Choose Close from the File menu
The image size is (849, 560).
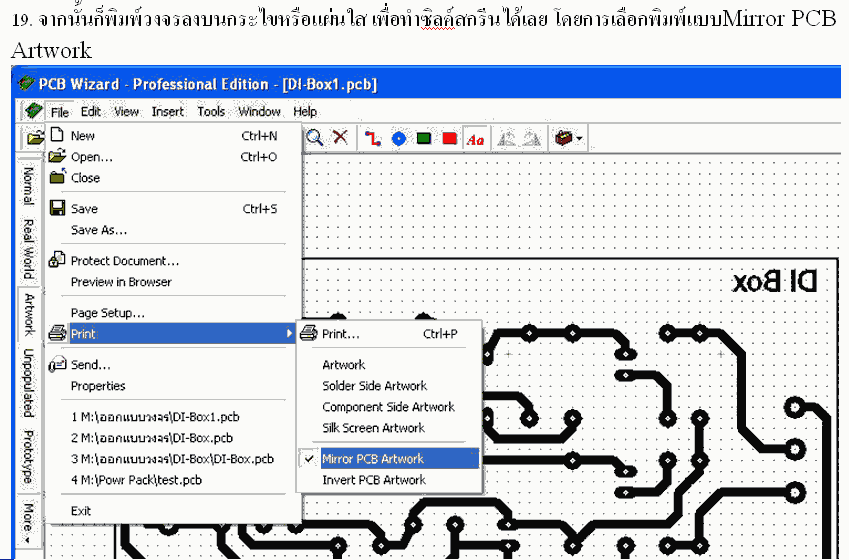tap(173, 178)
